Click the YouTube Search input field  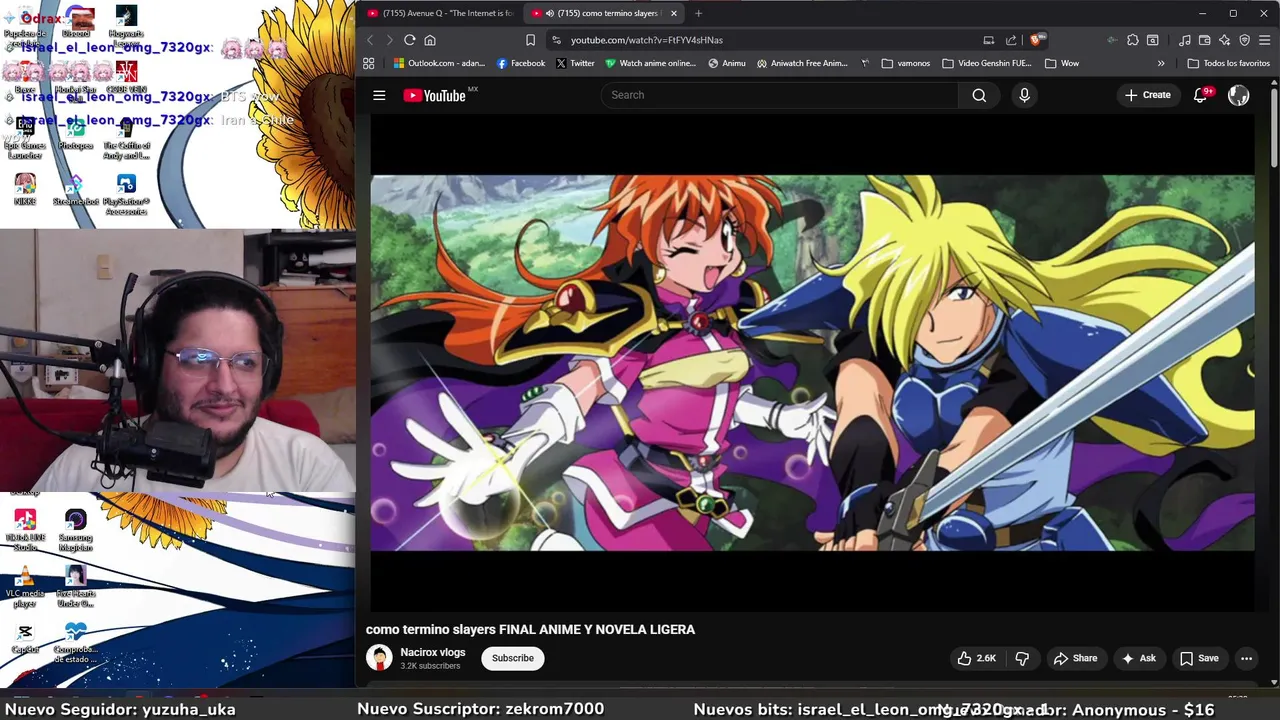pyautogui.click(x=779, y=95)
